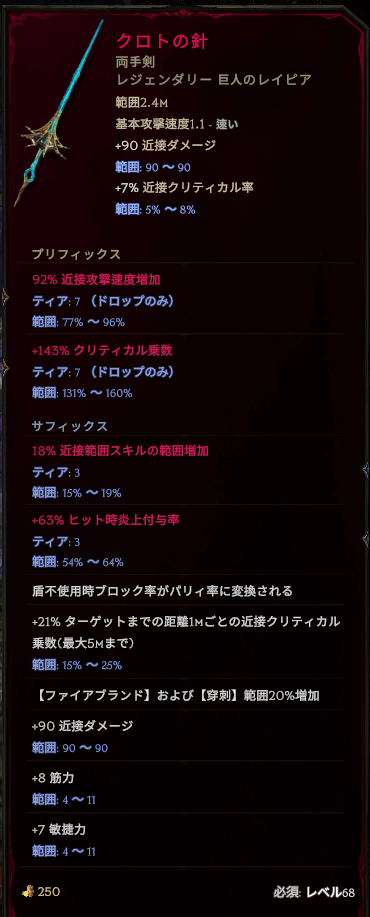Click the 92% 近接攻撃速度増加 affix line
Image resolution: width=370 pixels, height=917 pixels.
(x=96, y=280)
